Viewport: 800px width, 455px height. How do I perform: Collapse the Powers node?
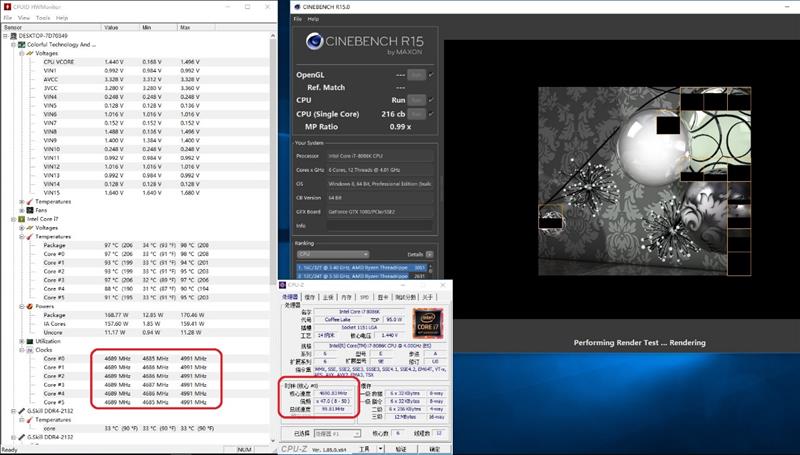click(22, 307)
